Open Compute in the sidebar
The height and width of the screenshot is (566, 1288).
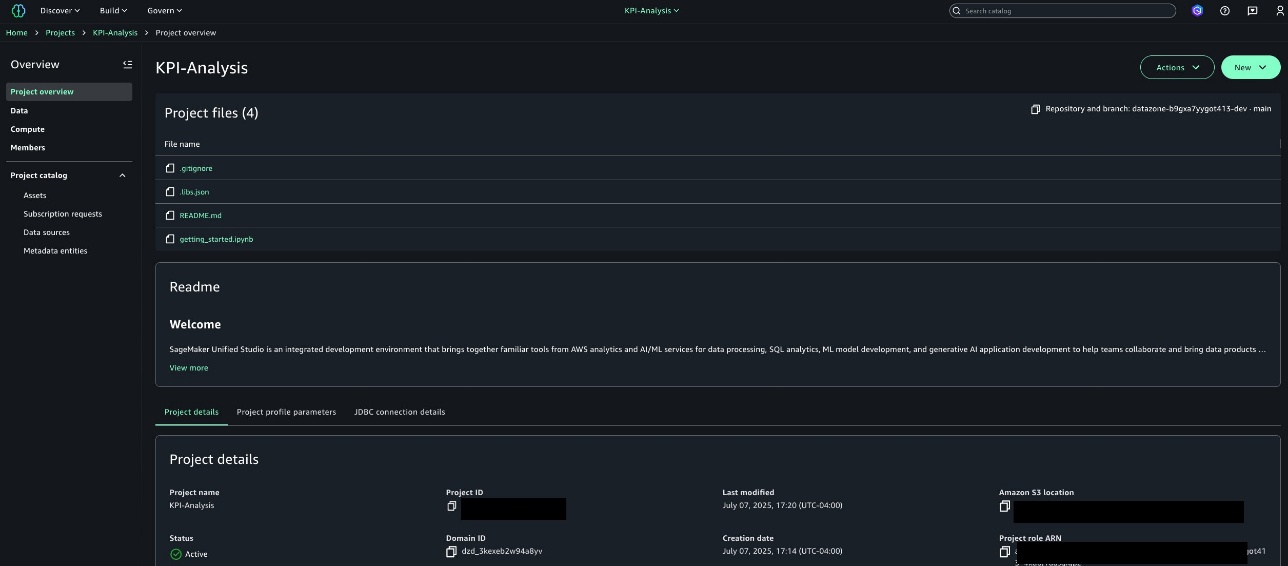click(27, 129)
